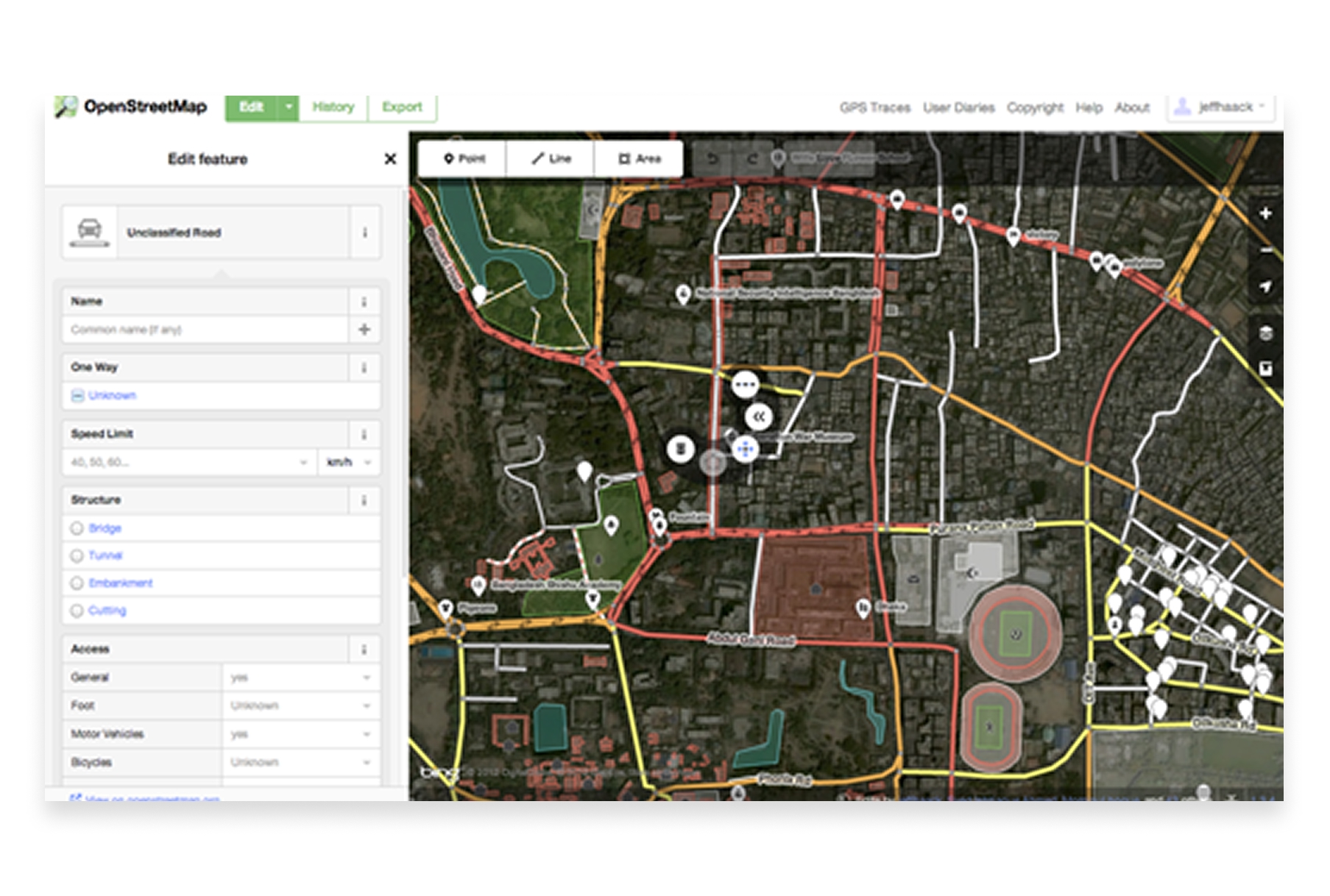Screen dimensions: 1330x896
Task: Click the Common name input field
Action: [206, 330]
